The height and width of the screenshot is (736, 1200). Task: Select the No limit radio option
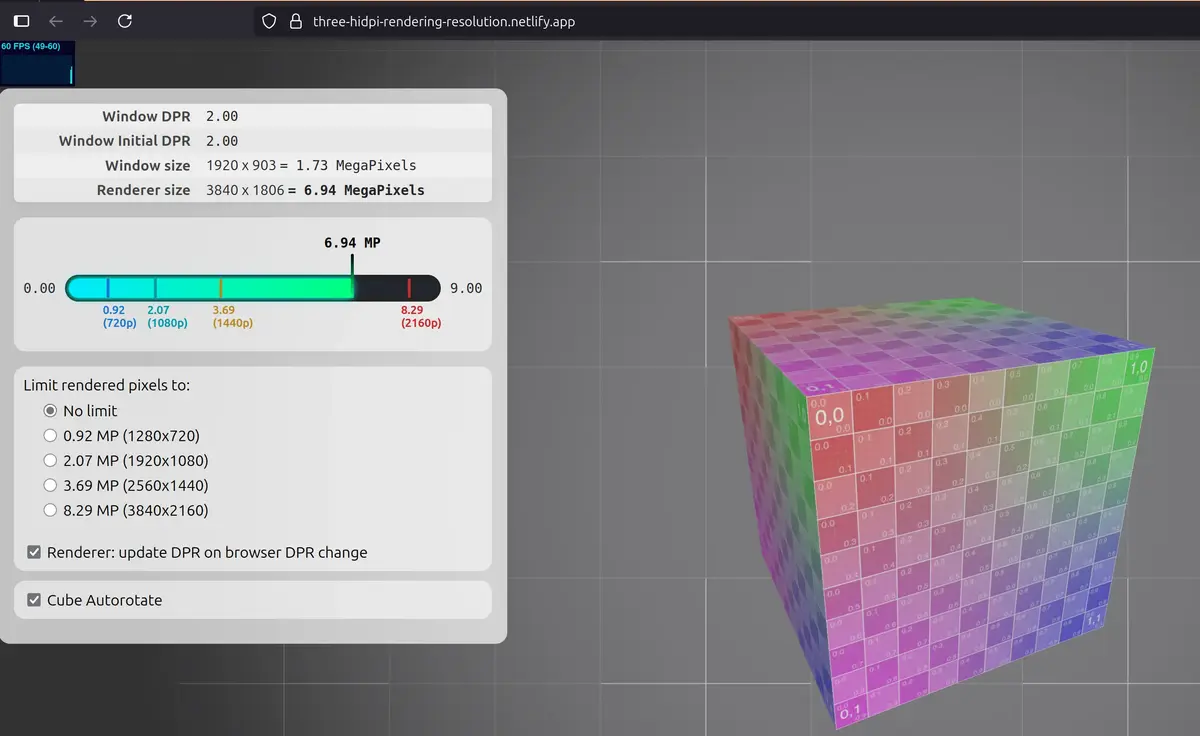pyautogui.click(x=51, y=411)
